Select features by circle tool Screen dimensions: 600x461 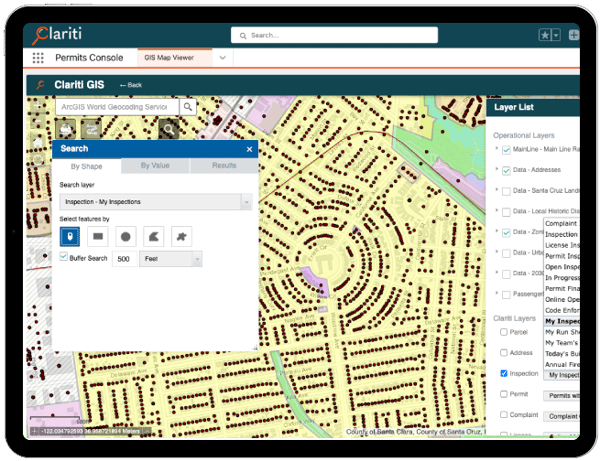pyautogui.click(x=126, y=236)
